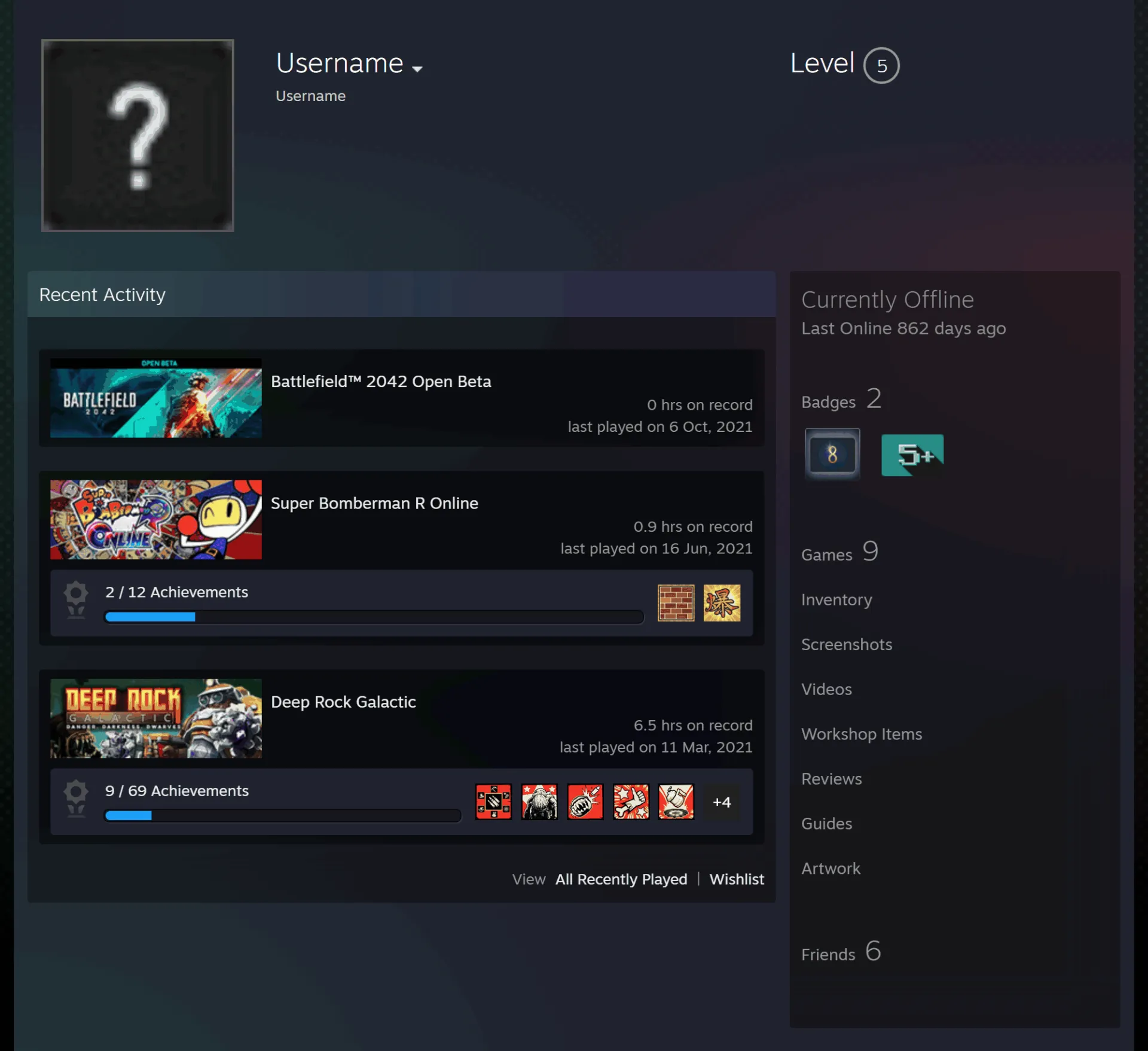Click Bomberman achievements trophy icon
The width and height of the screenshot is (1148, 1051).
tap(76, 601)
